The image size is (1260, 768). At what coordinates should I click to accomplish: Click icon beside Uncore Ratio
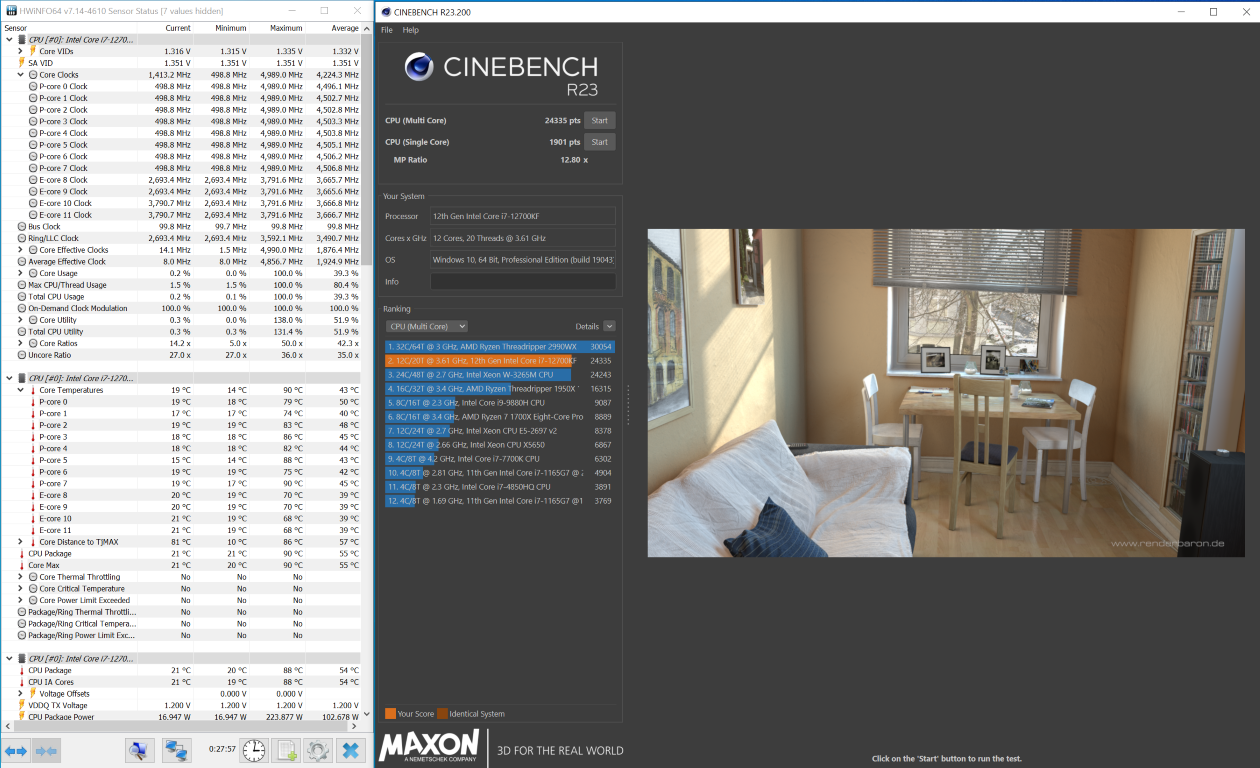22,355
